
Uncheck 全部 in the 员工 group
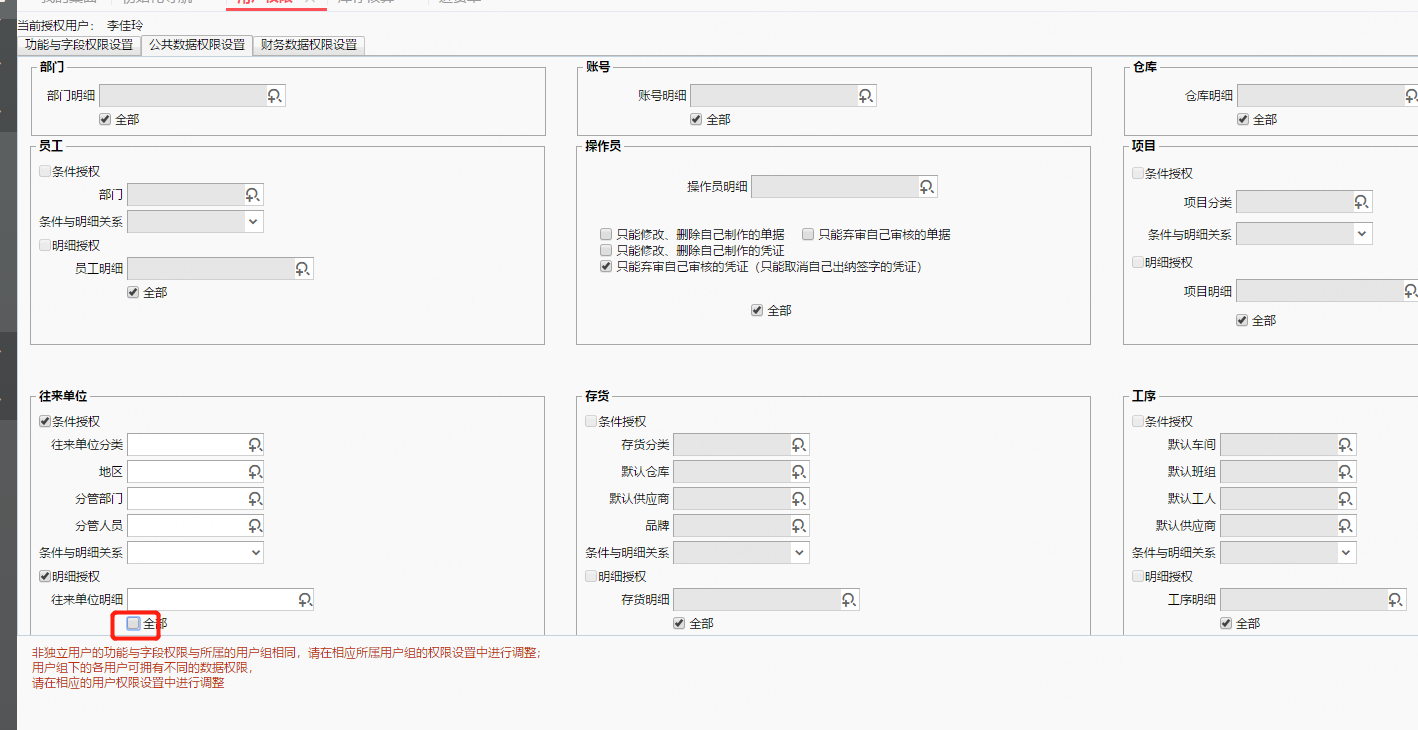click(133, 292)
